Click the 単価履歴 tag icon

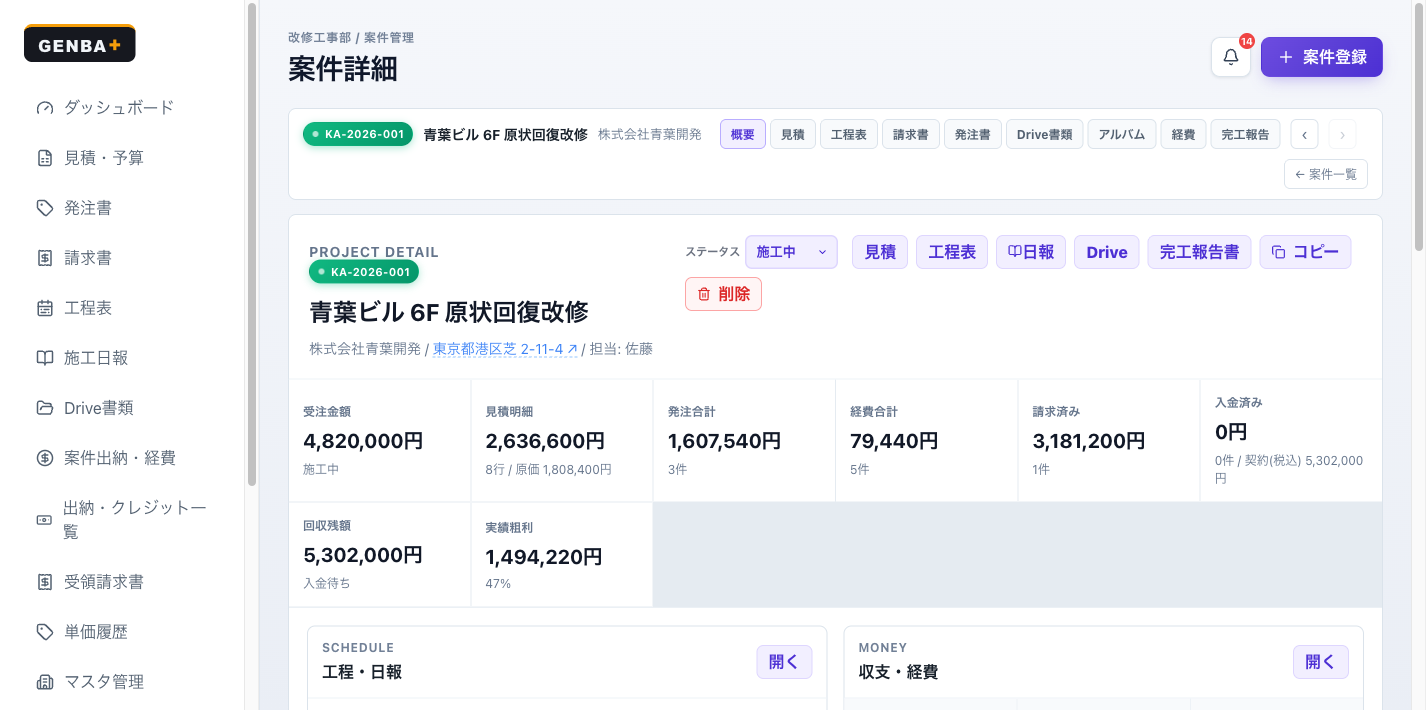44,632
